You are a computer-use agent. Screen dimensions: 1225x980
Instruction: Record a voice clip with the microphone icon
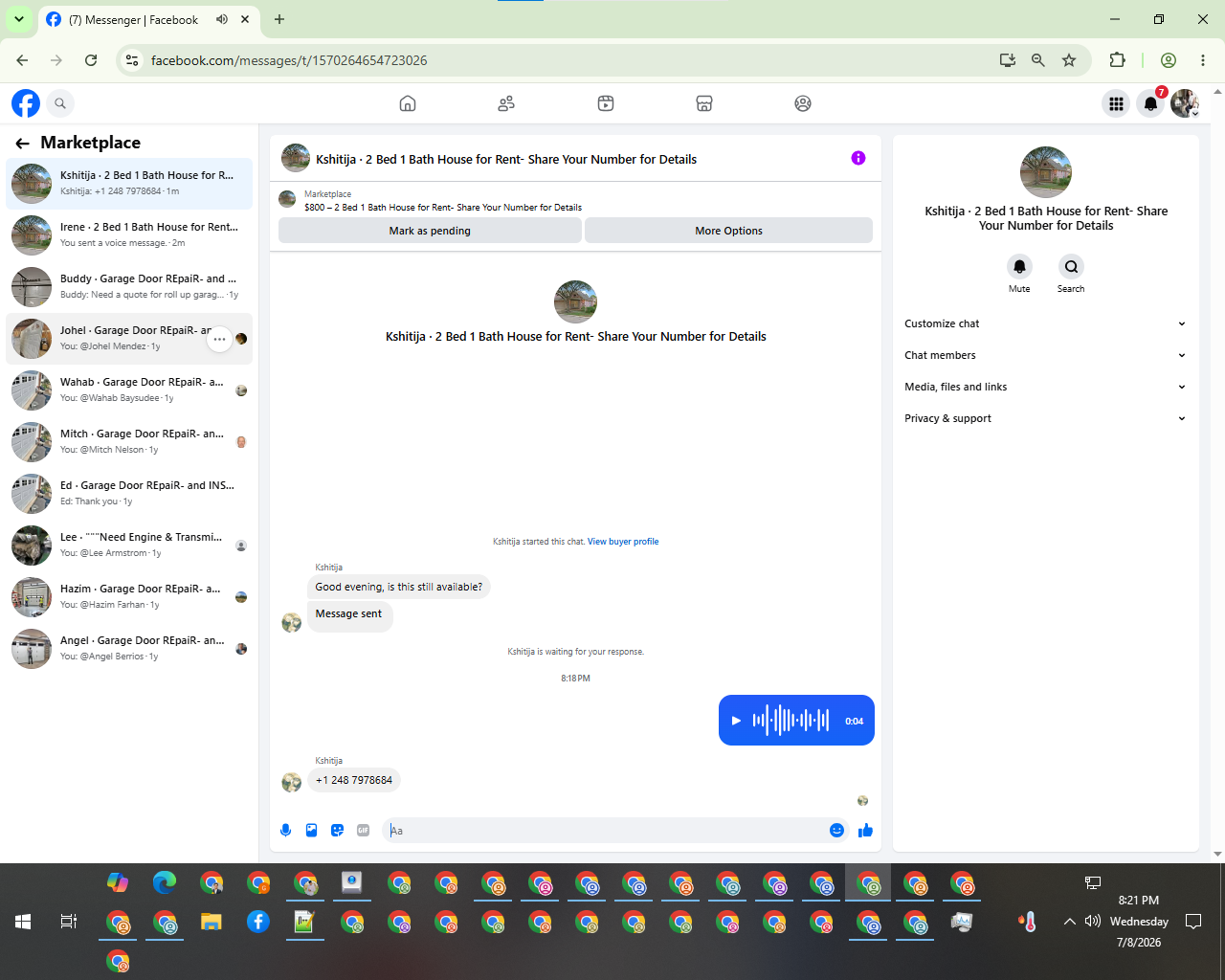tap(285, 831)
